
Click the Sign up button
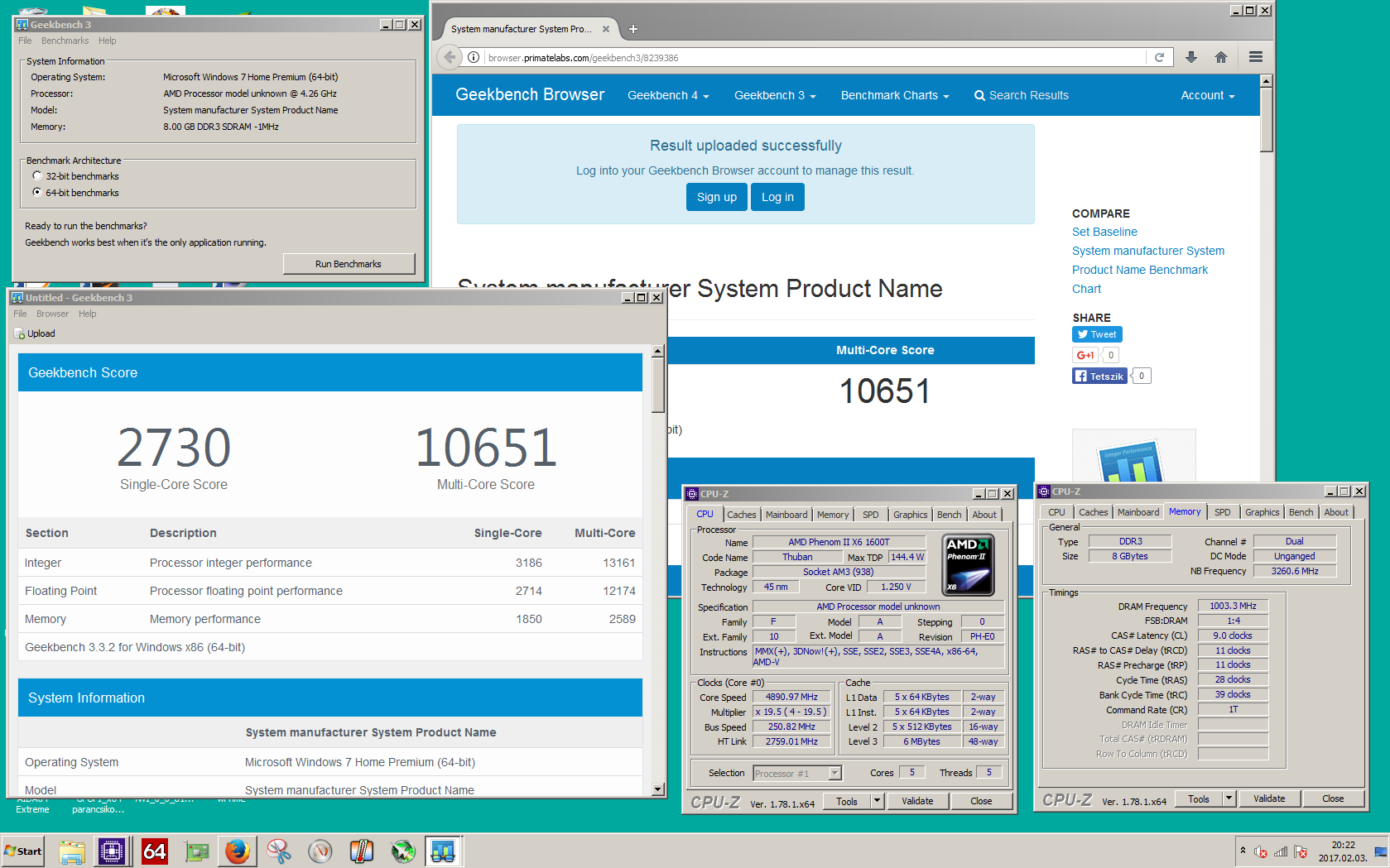(717, 197)
